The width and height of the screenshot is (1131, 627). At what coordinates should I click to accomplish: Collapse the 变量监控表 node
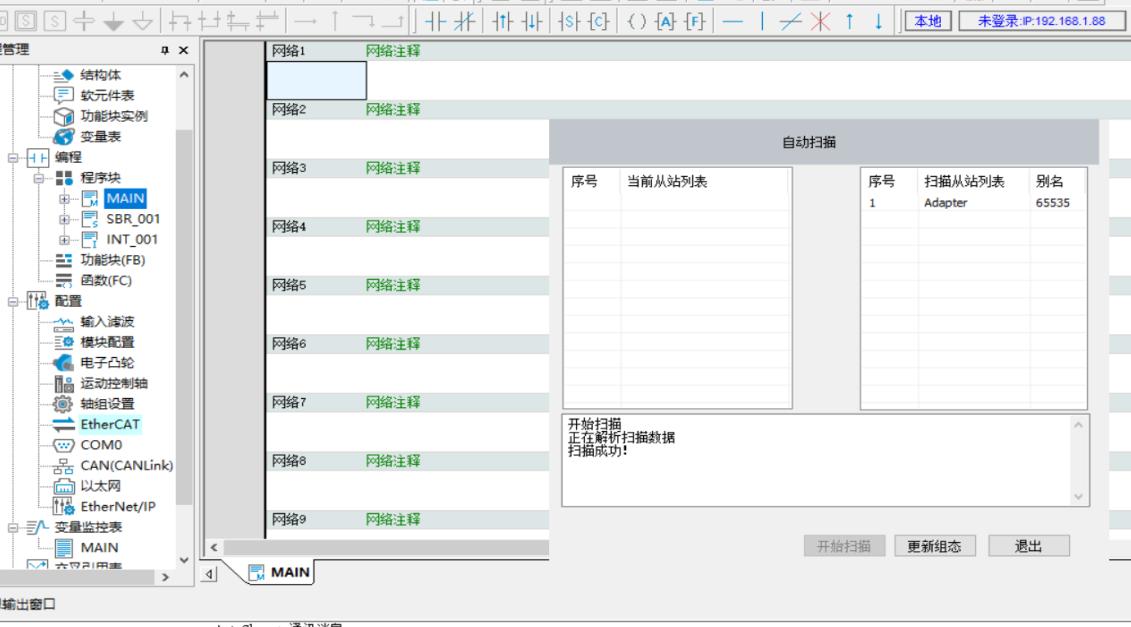coord(13,527)
